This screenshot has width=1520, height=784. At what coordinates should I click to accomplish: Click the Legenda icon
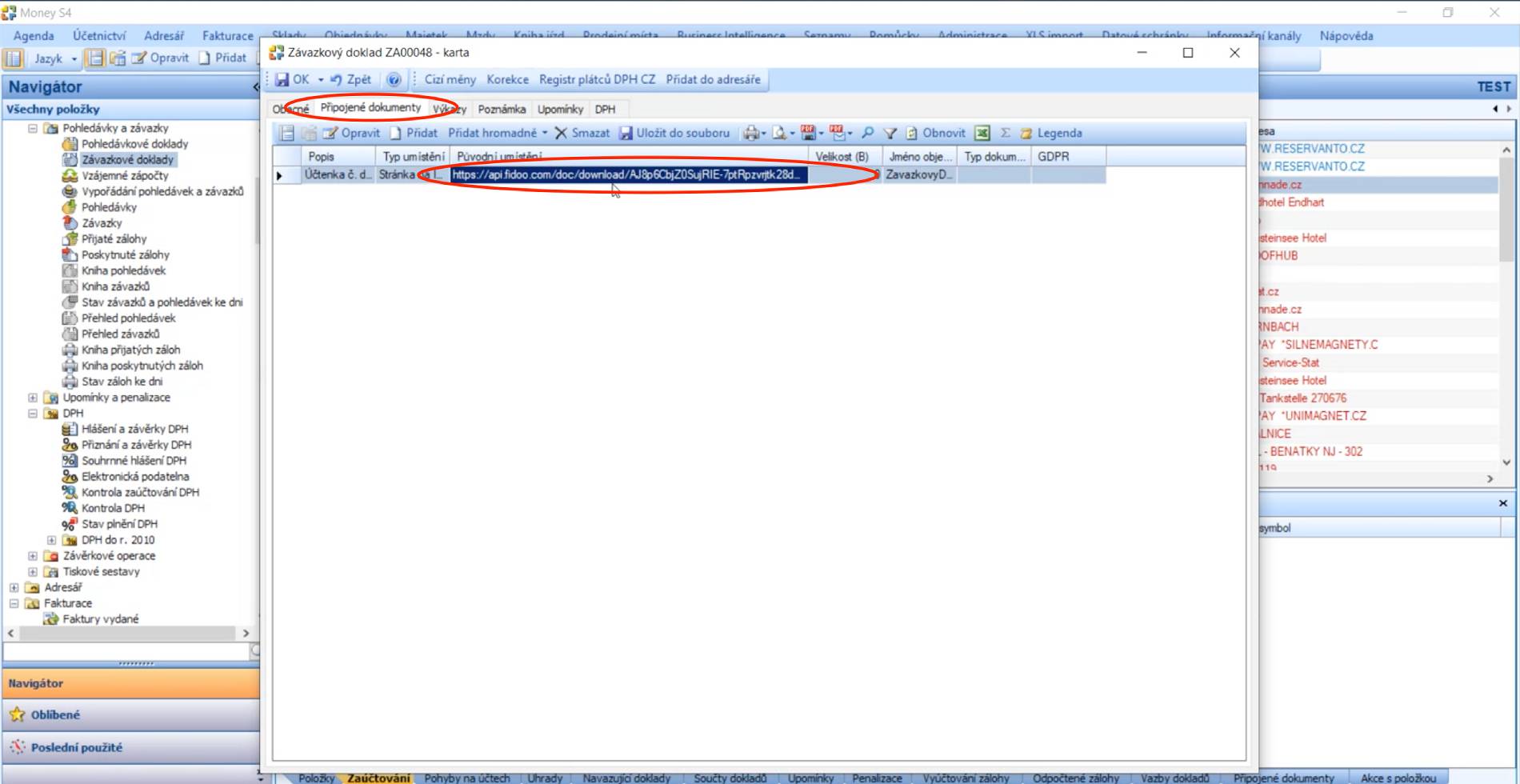pos(1026,133)
